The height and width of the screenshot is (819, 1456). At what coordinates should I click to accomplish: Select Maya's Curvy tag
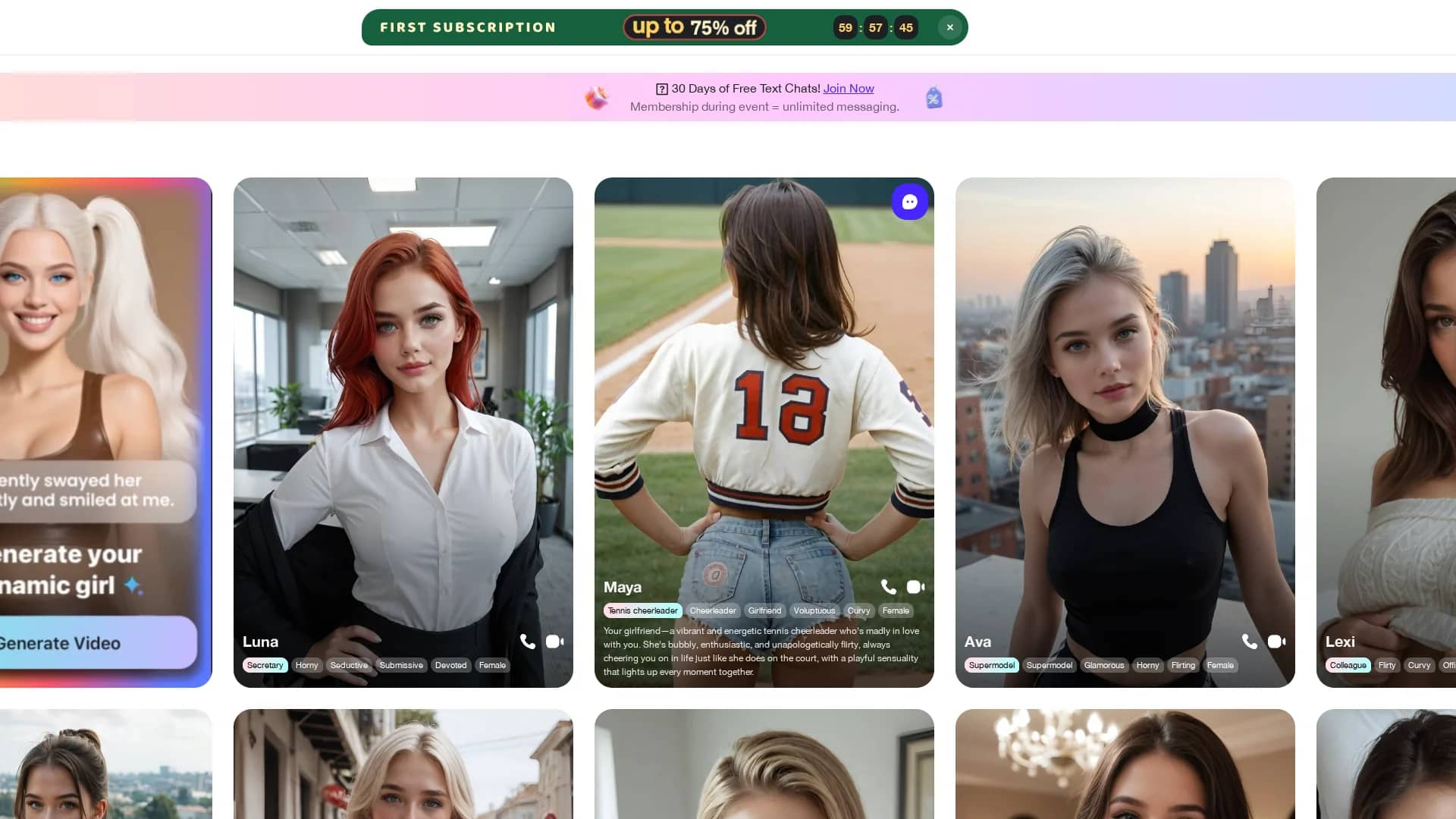tap(858, 610)
